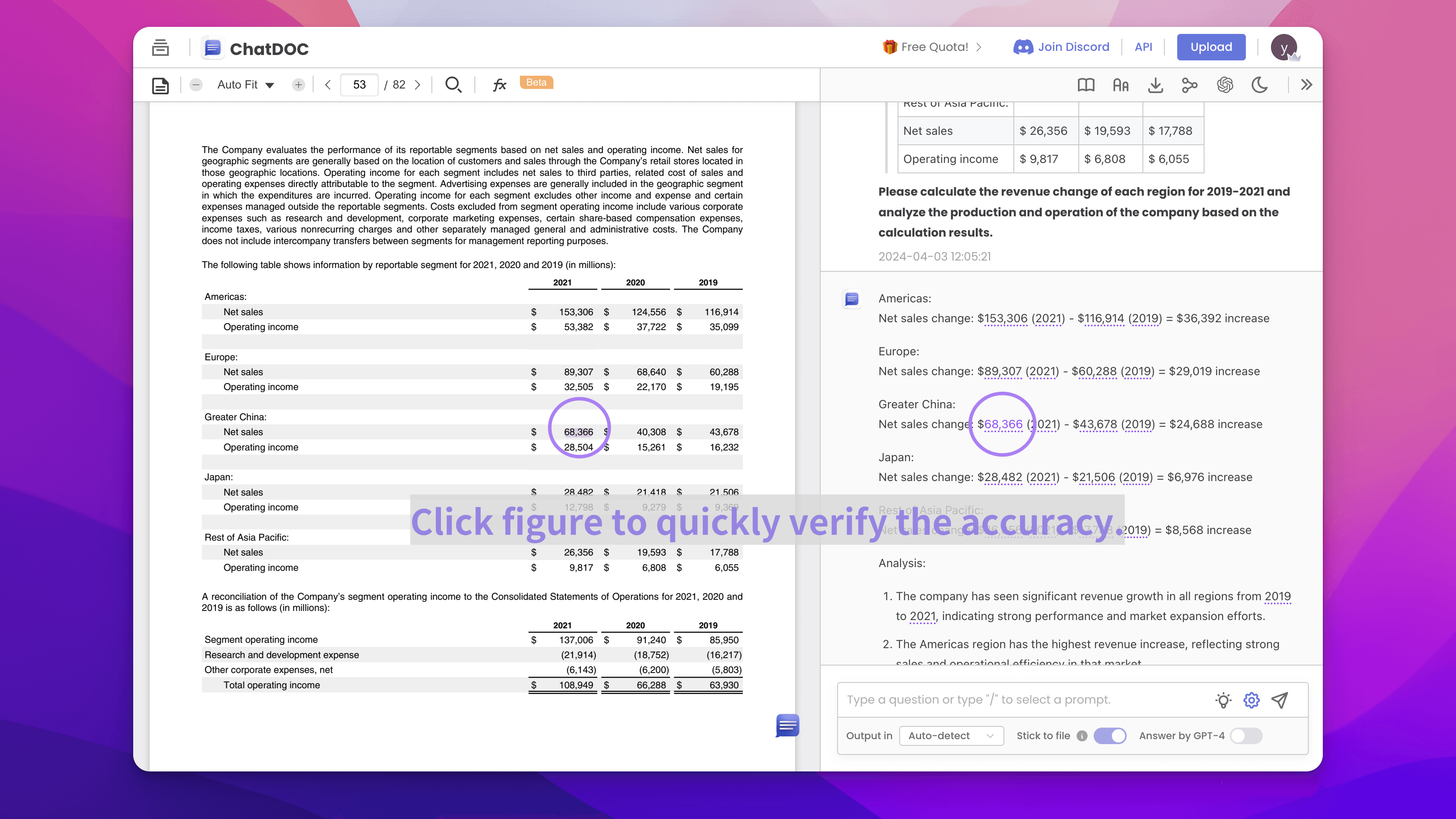This screenshot has width=1456, height=819.
Task: Click the Upload button
Action: pyautogui.click(x=1211, y=47)
